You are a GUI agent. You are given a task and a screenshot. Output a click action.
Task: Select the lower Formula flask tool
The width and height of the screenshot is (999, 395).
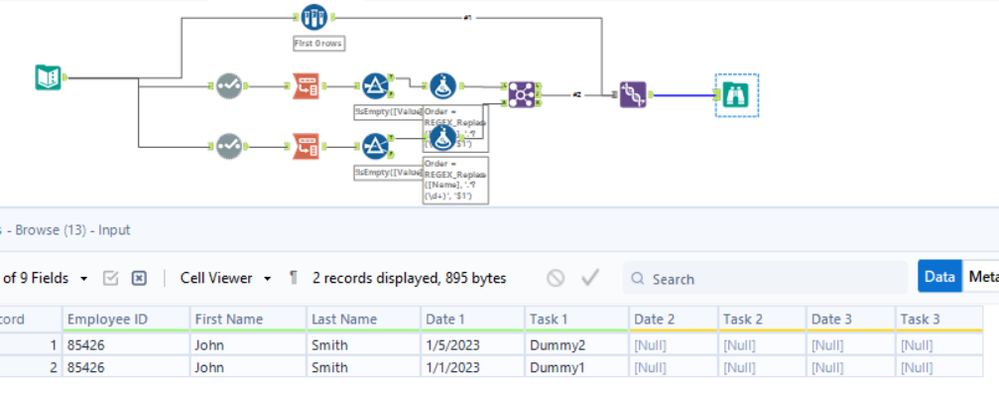[443, 137]
